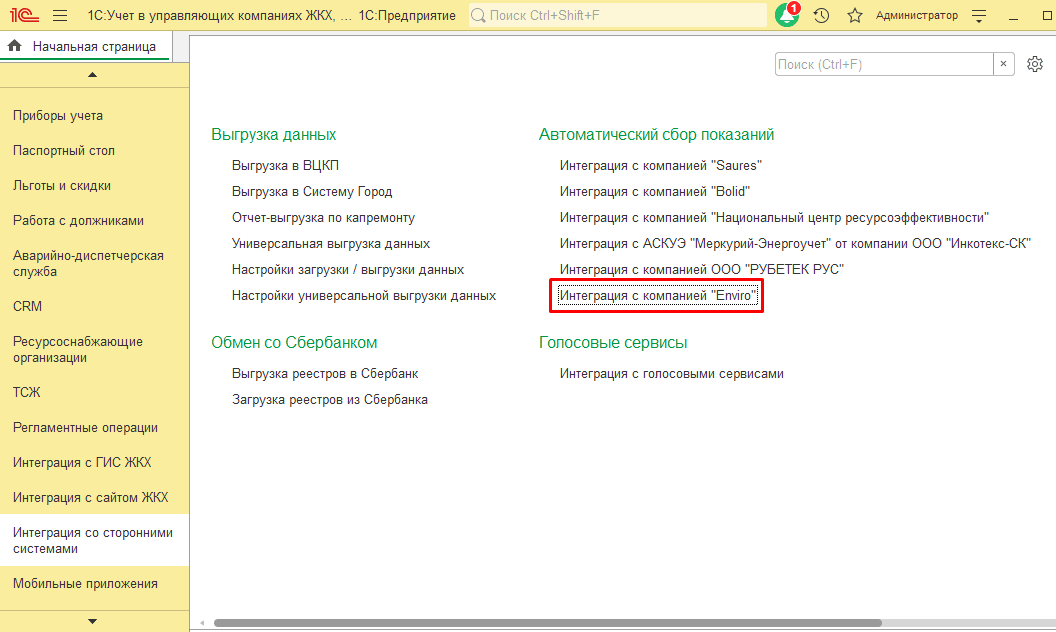Open the Льготы и скидки section
This screenshot has height=632, width=1056.
62,185
